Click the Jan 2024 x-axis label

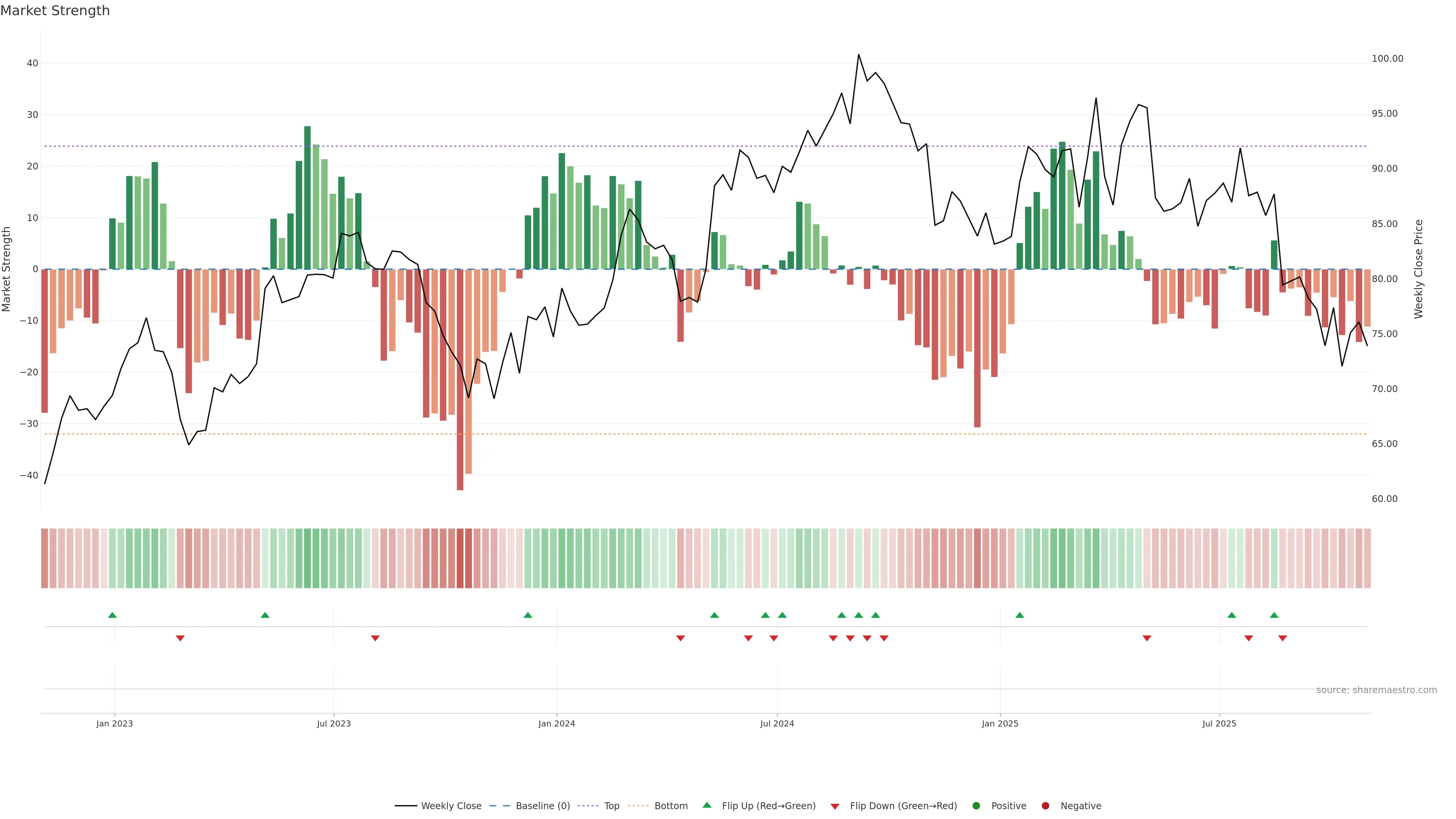coord(556,723)
